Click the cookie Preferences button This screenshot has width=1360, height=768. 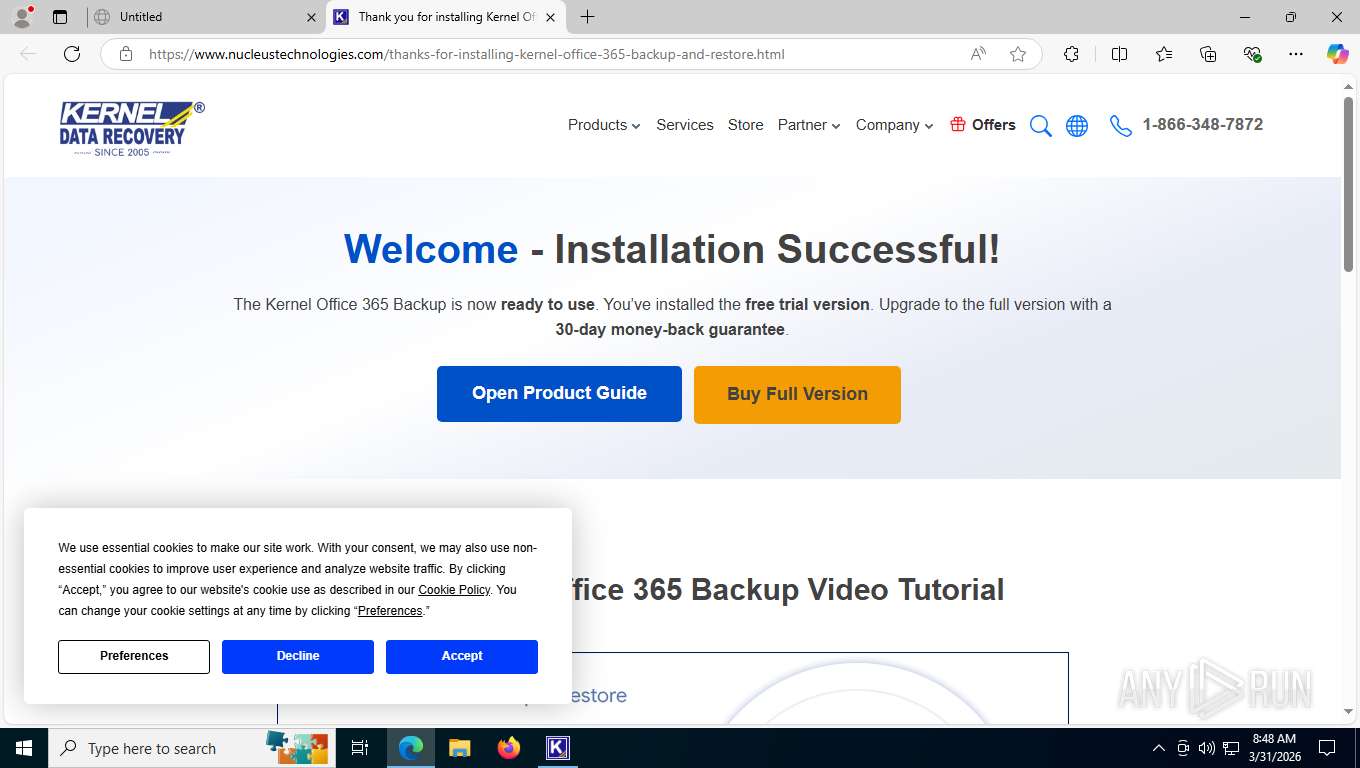(134, 656)
